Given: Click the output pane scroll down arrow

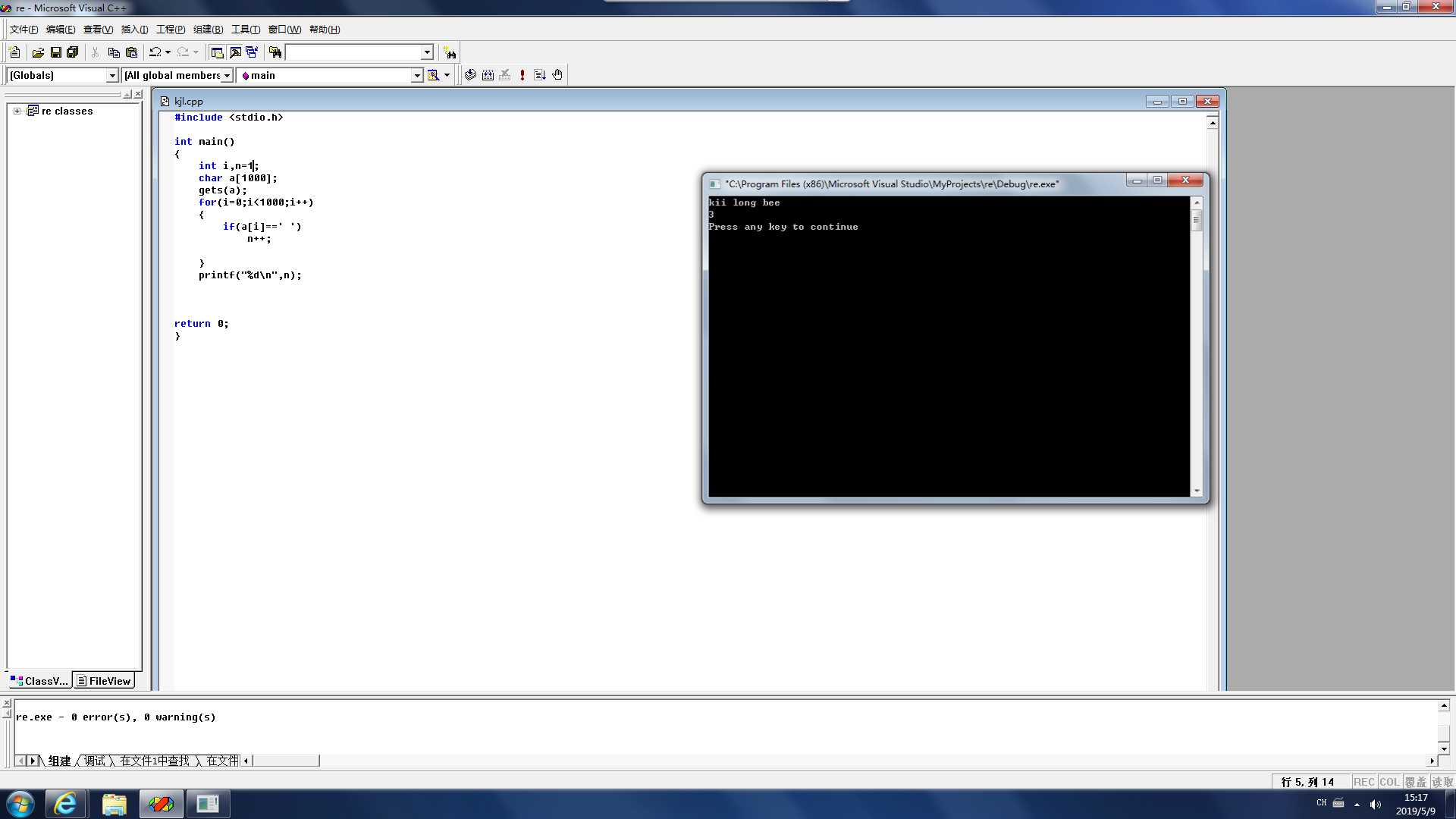Looking at the screenshot, I should pyautogui.click(x=1444, y=748).
